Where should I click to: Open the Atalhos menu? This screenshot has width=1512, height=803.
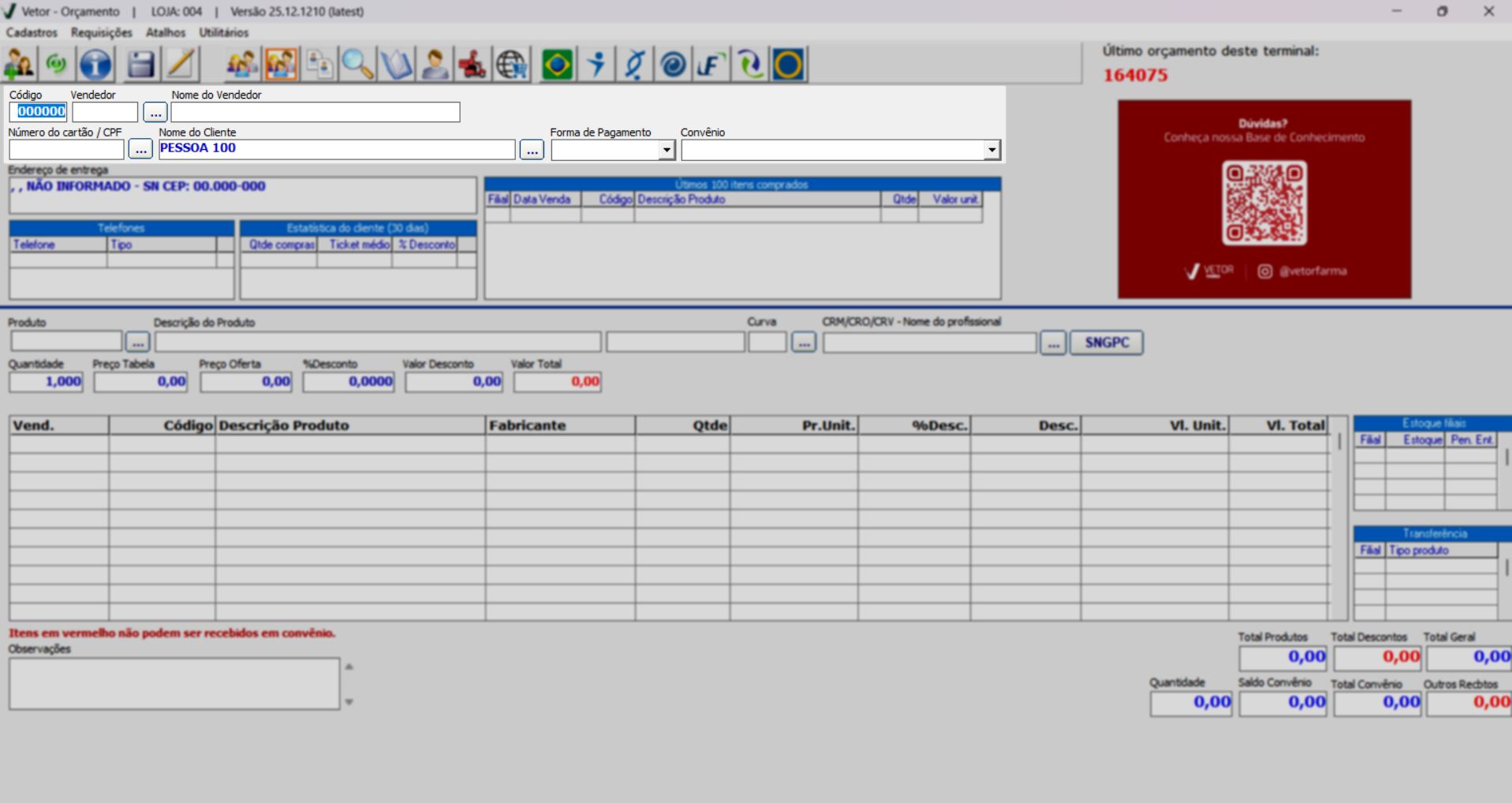point(166,32)
